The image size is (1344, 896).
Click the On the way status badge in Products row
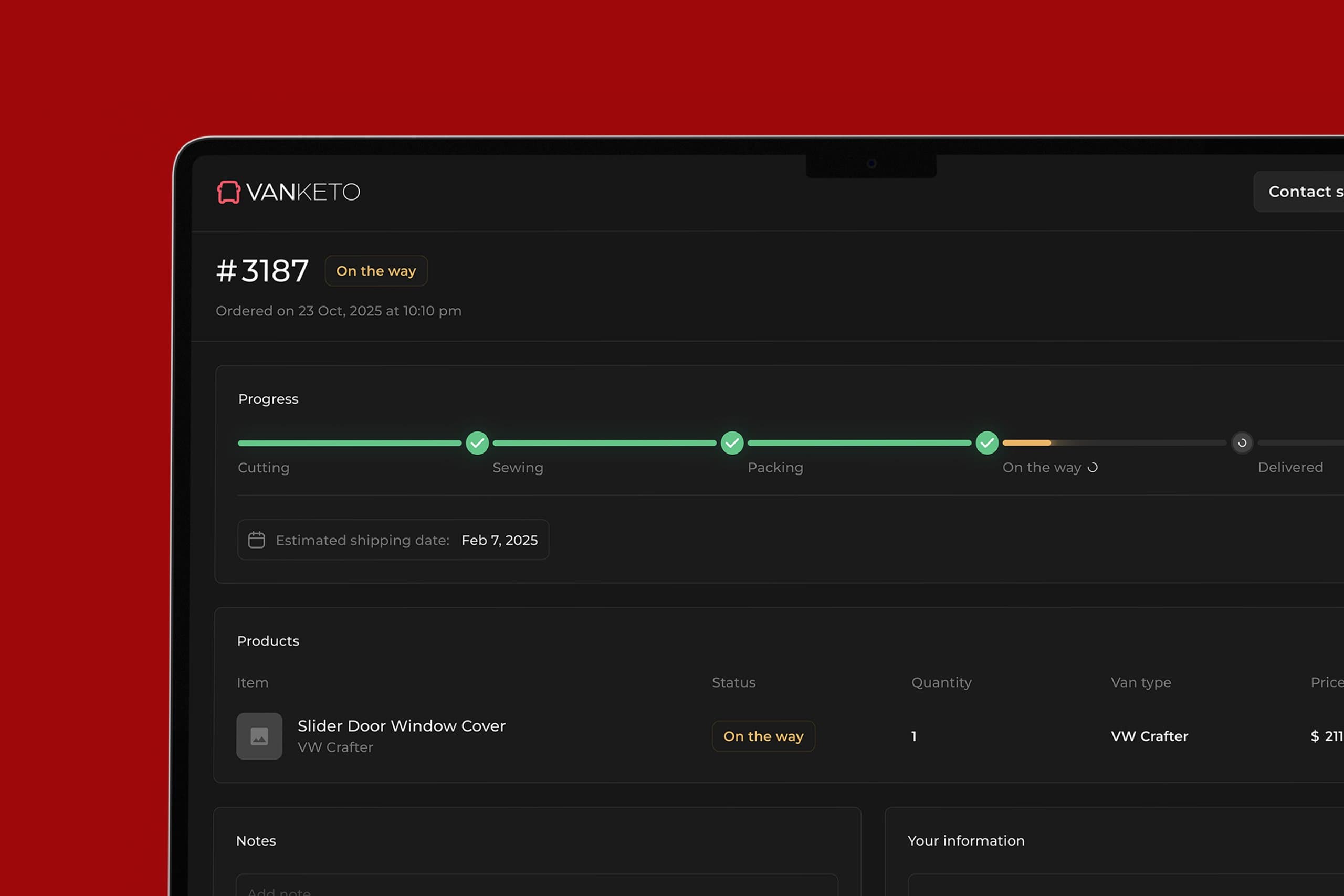(x=763, y=736)
